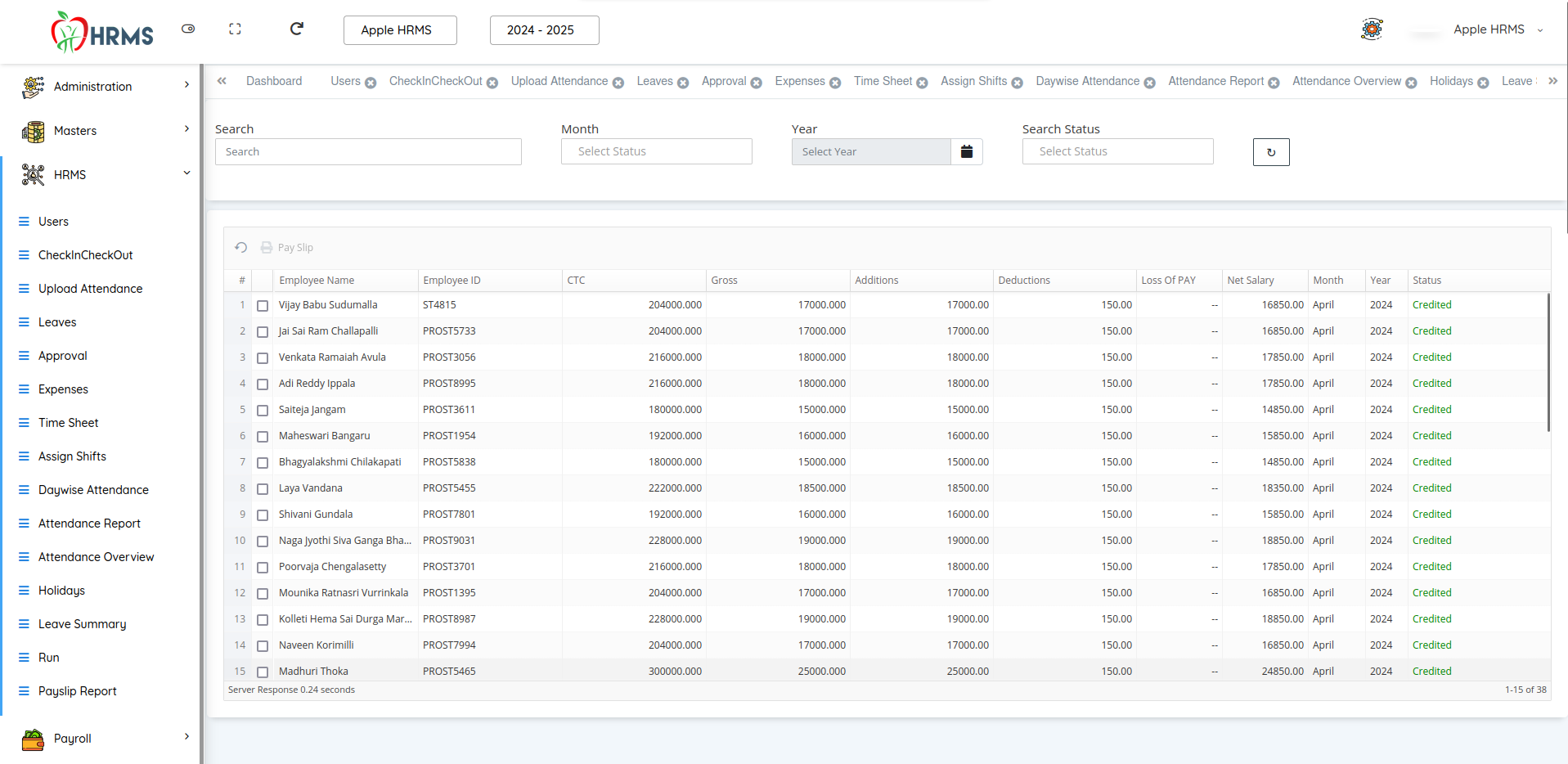Check the Jai Sai Ram Challapalli checkbox

263,332
